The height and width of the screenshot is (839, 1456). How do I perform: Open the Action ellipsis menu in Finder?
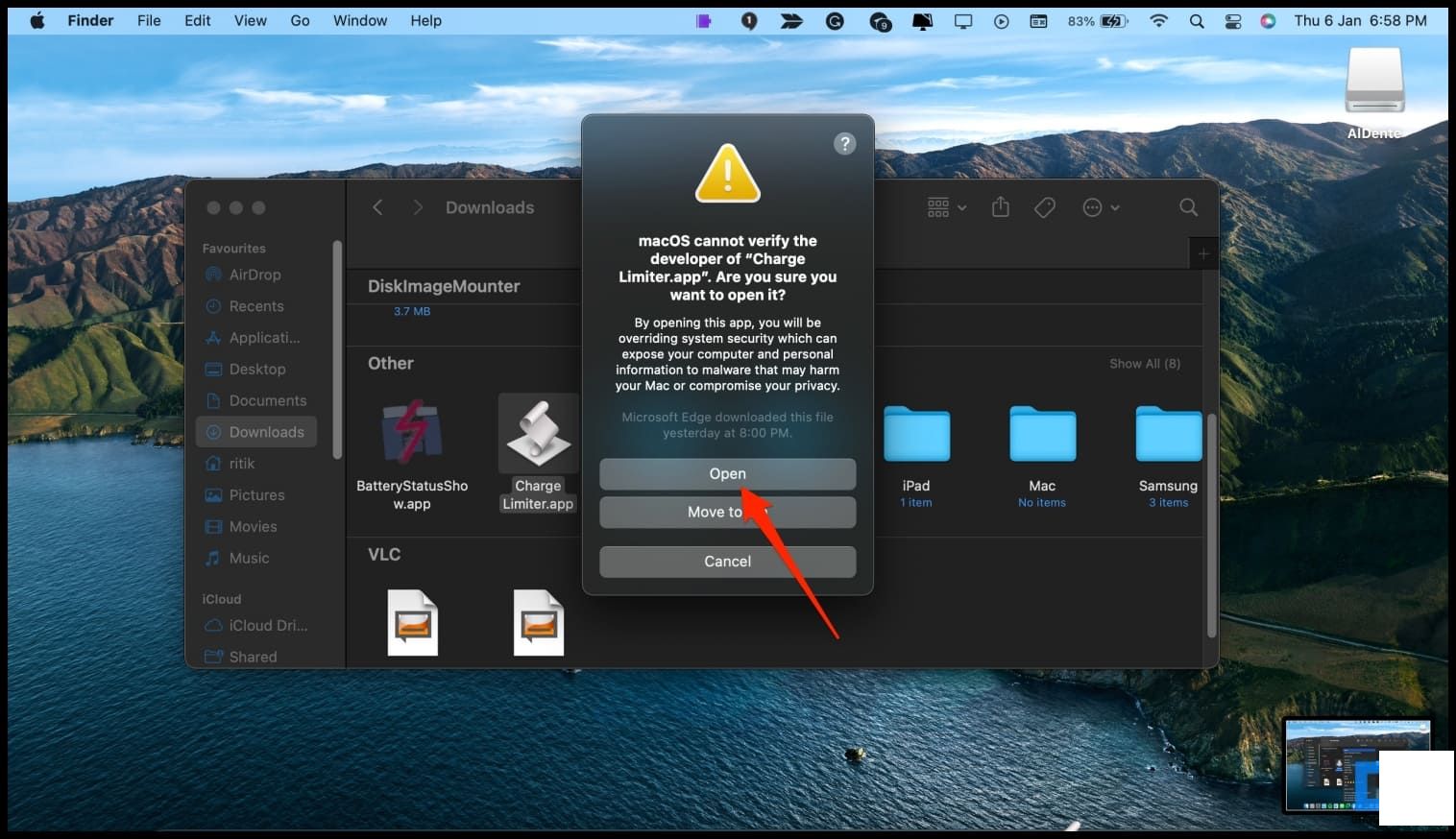click(1101, 207)
